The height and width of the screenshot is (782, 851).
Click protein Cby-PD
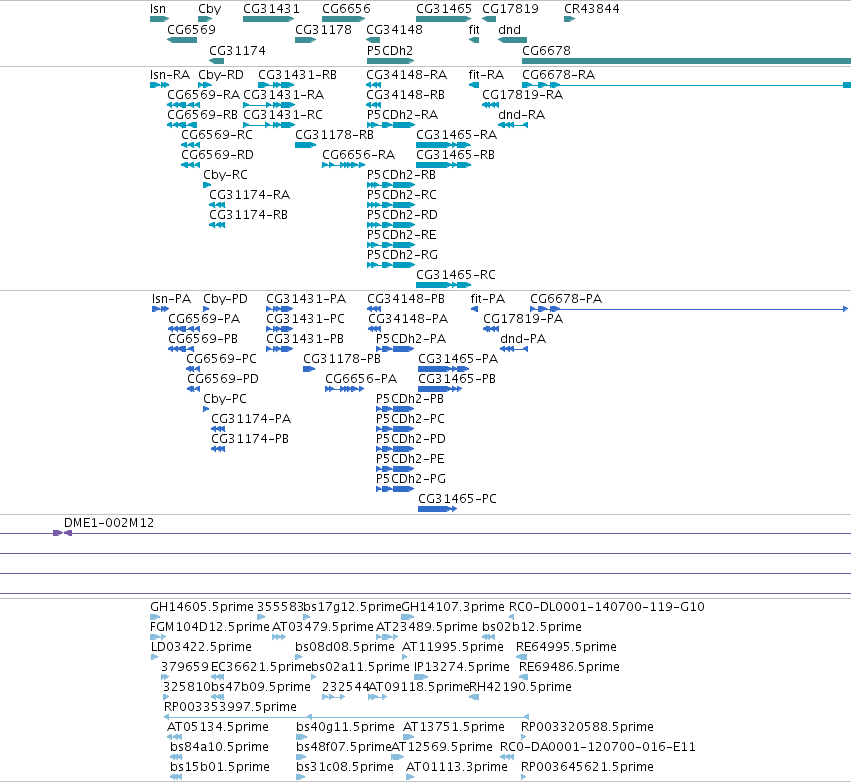[x=206, y=309]
